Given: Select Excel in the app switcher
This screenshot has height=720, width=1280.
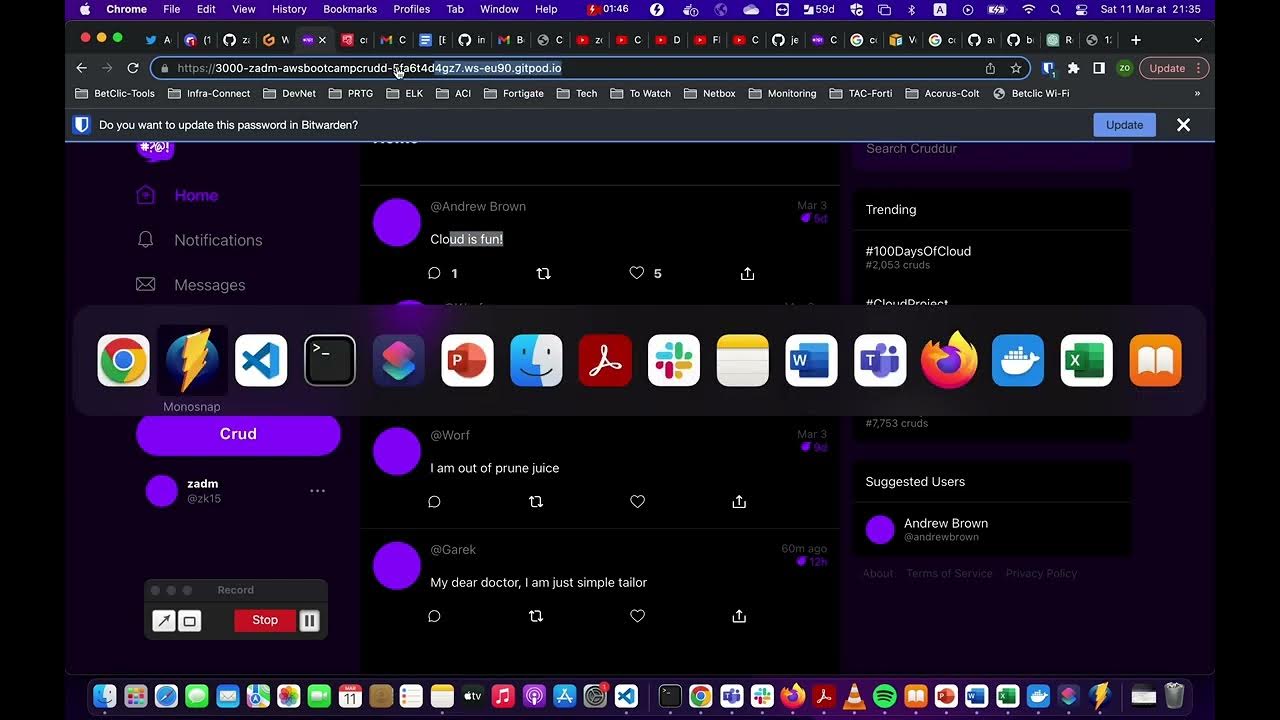Looking at the screenshot, I should click(1087, 360).
